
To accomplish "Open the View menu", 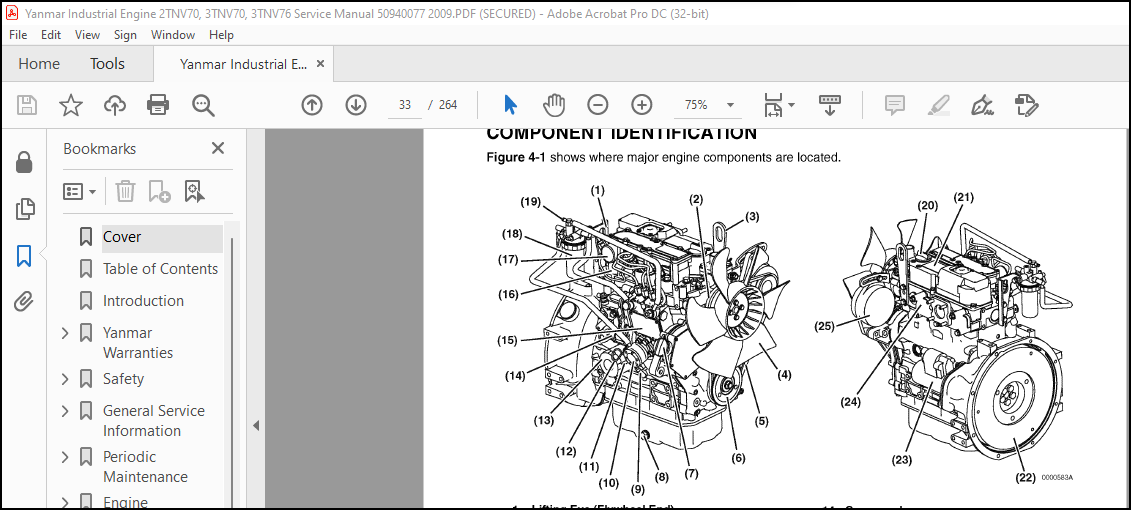I will pos(87,35).
